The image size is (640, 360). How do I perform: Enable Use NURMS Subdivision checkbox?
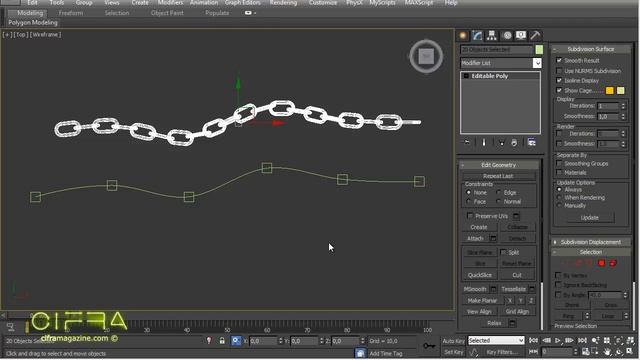tap(559, 71)
